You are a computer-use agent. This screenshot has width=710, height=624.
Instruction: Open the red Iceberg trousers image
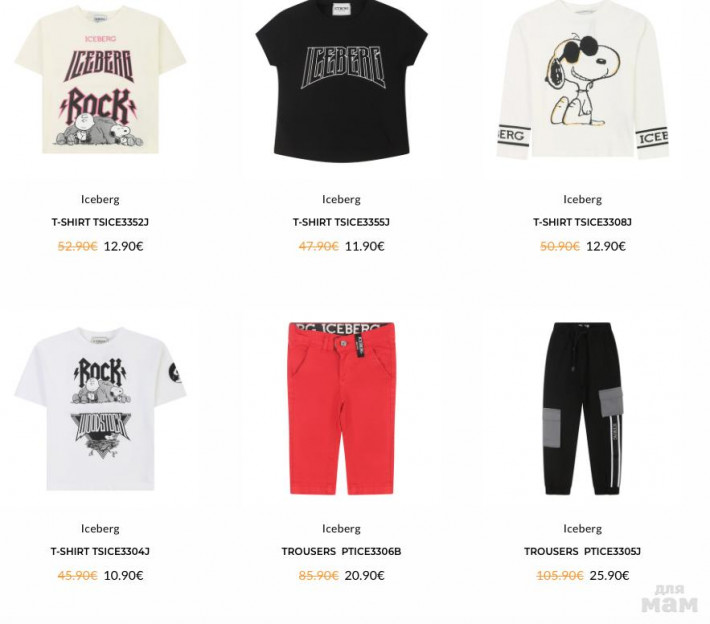pyautogui.click(x=341, y=408)
